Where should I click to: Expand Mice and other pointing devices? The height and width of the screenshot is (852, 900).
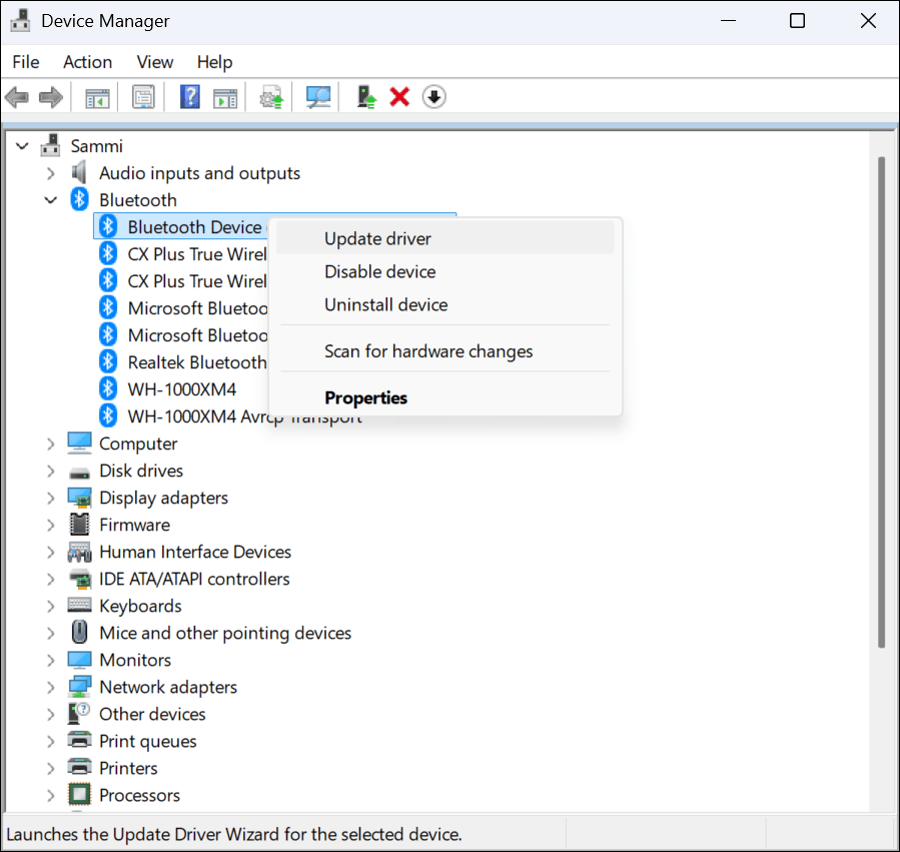pos(51,633)
